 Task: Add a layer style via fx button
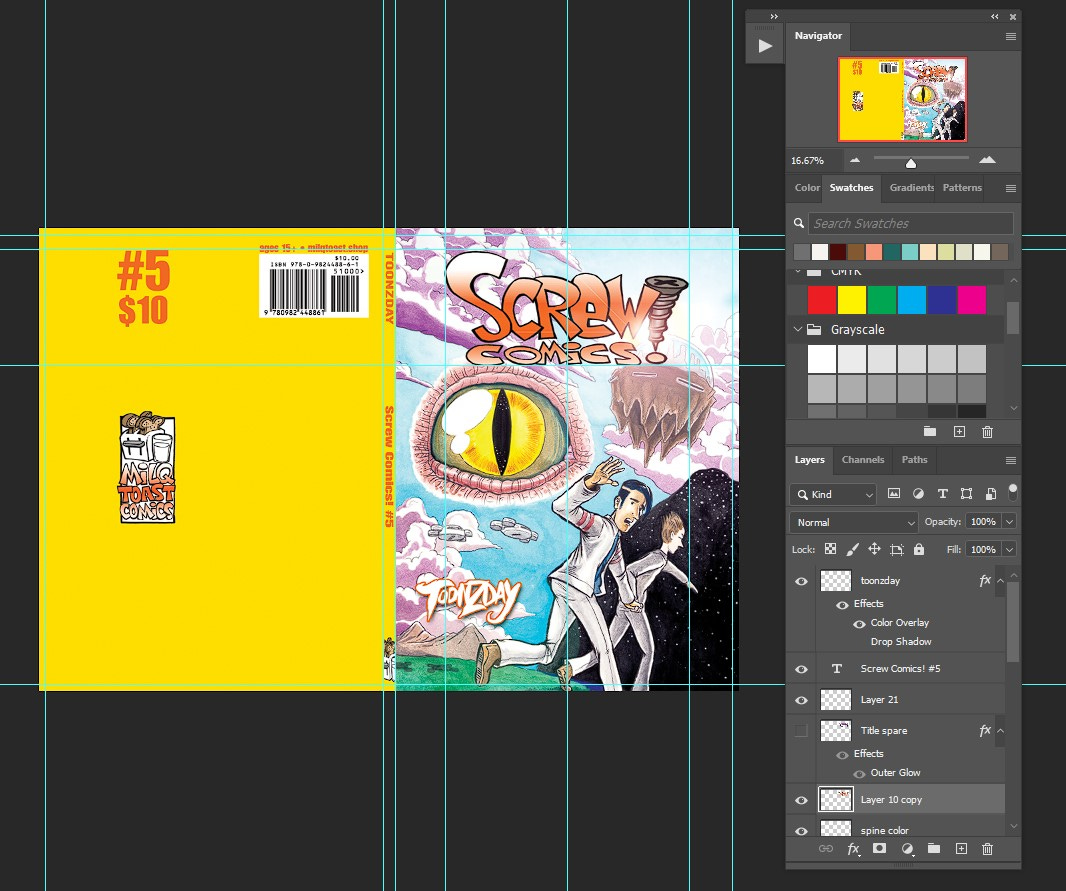[853, 849]
